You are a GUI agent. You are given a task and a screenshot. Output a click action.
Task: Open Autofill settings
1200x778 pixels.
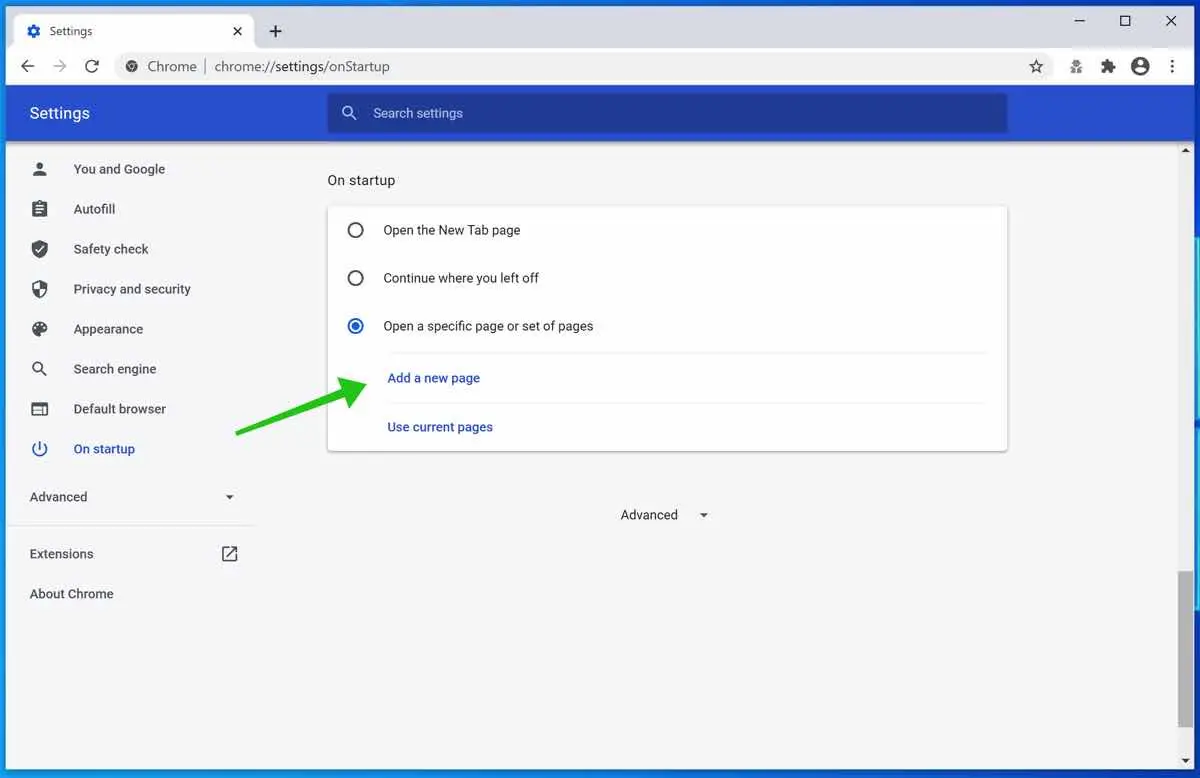[x=94, y=209]
